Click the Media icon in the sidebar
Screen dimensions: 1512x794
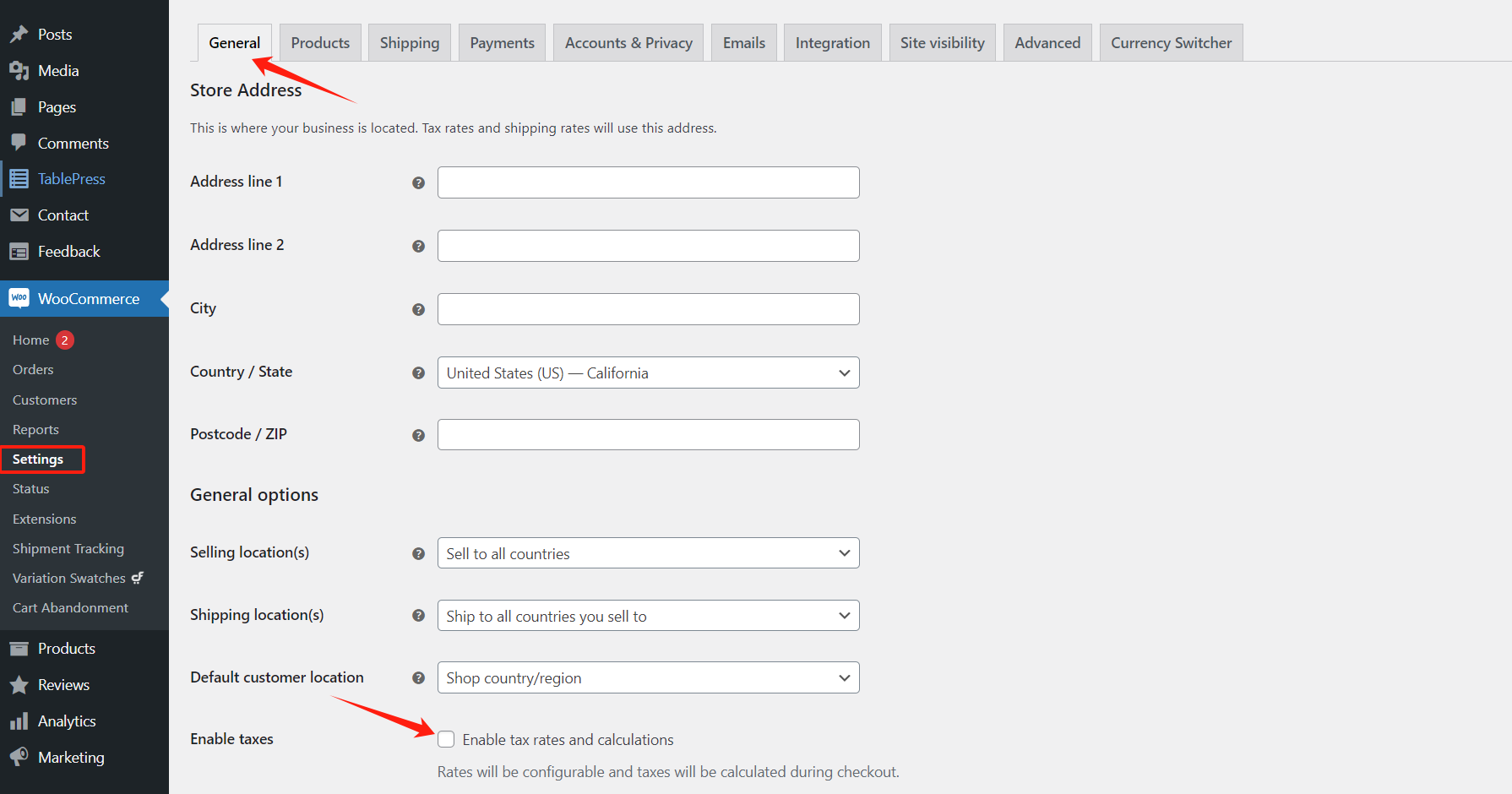[19, 71]
